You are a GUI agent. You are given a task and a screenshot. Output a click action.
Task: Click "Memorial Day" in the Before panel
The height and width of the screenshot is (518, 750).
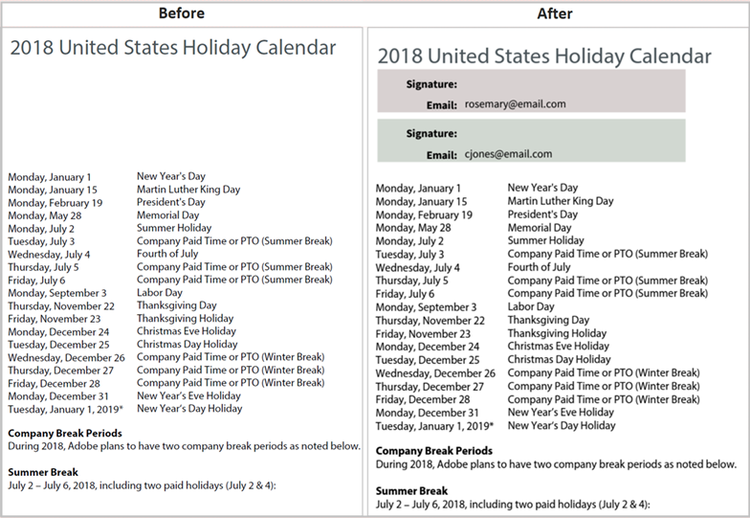(168, 215)
